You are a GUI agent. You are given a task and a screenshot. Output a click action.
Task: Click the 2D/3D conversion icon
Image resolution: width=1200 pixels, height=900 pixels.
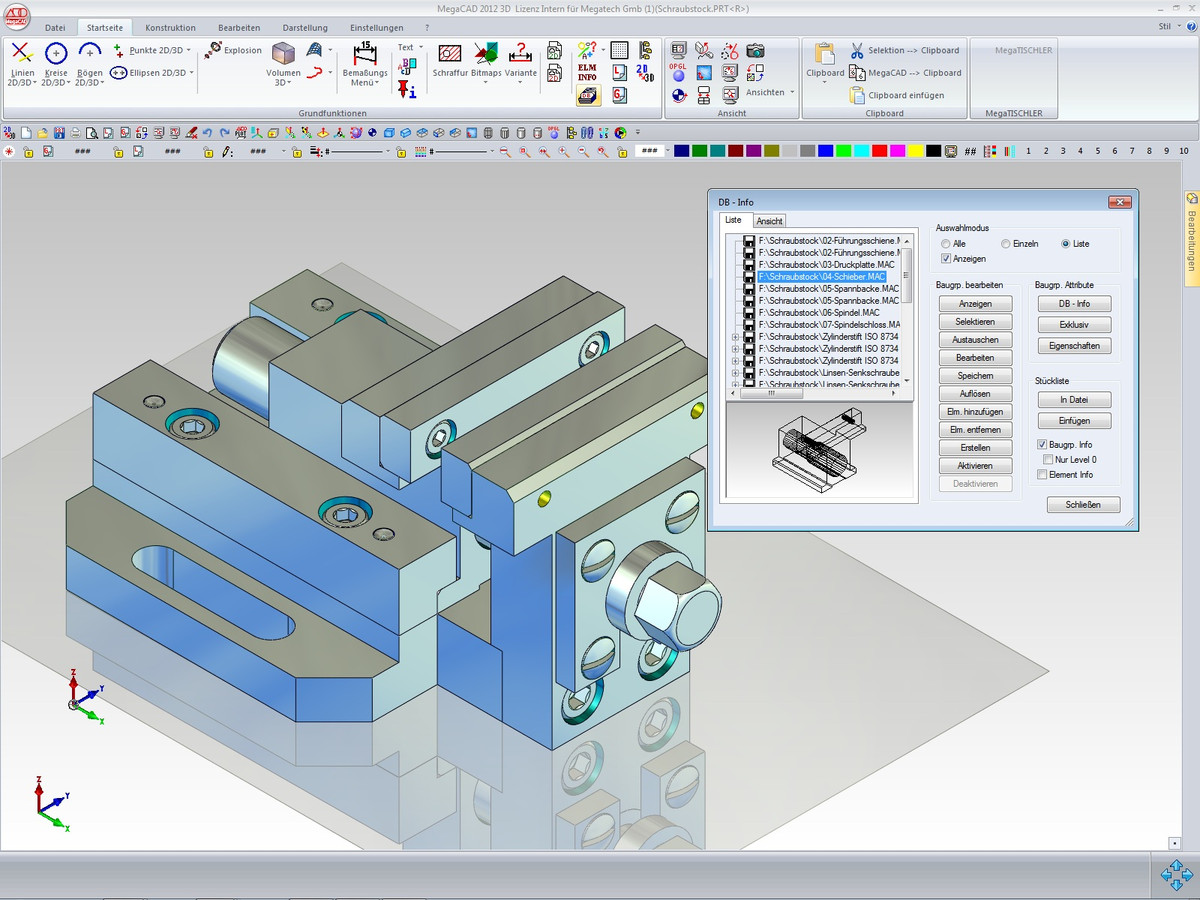coord(644,72)
